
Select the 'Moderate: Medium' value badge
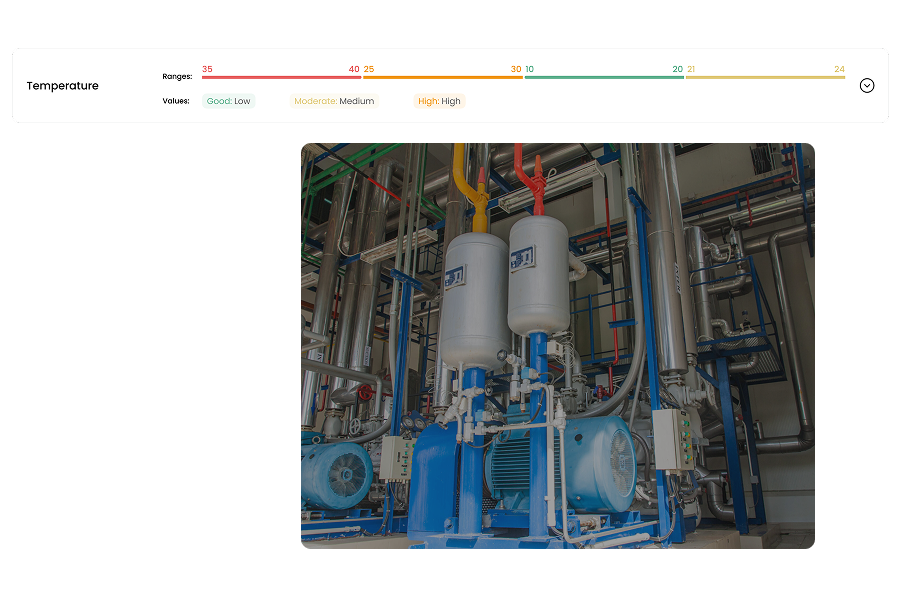[x=334, y=101]
